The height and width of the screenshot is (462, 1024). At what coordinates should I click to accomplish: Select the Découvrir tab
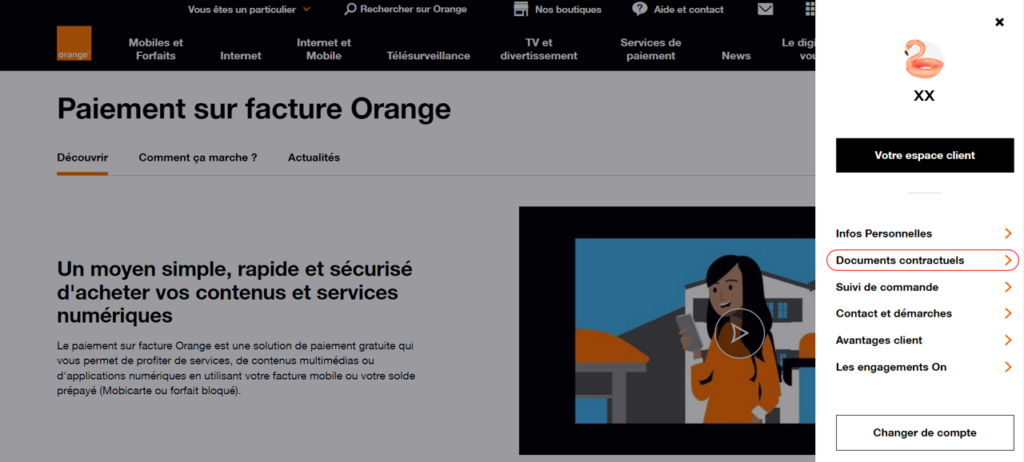pos(82,157)
